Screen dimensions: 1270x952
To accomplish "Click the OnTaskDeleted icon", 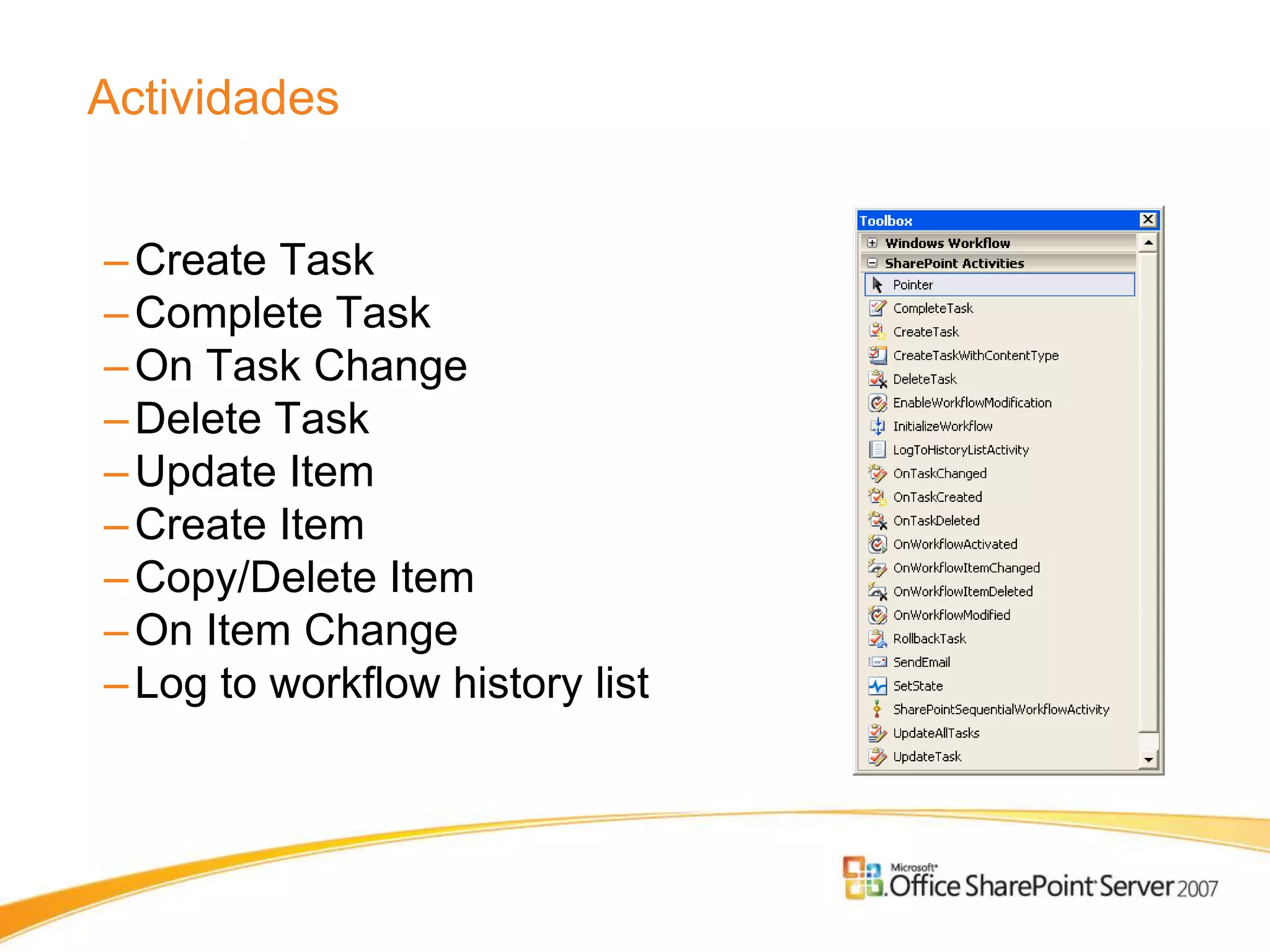I will [877, 520].
